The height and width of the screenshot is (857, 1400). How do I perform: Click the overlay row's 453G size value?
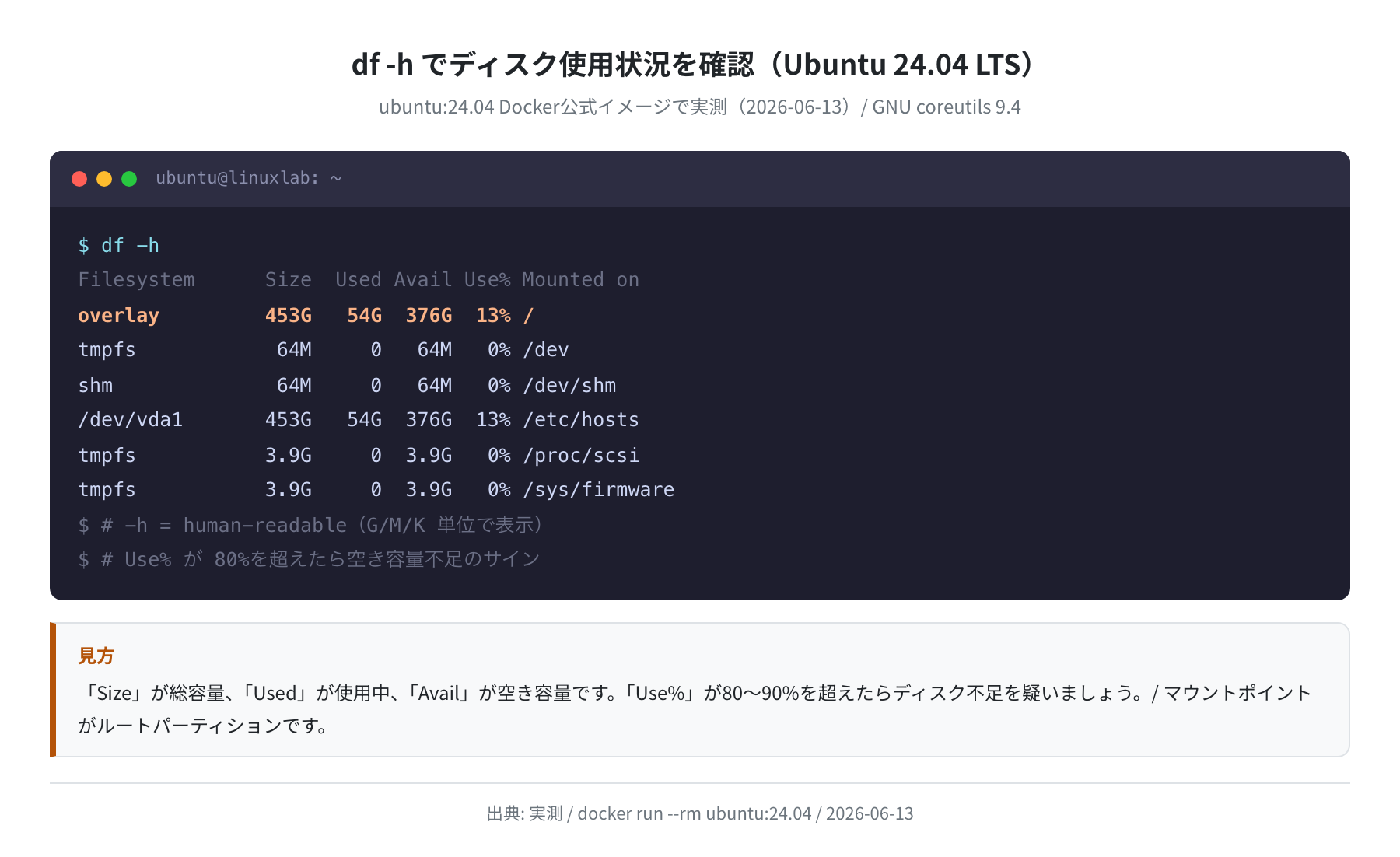click(289, 316)
